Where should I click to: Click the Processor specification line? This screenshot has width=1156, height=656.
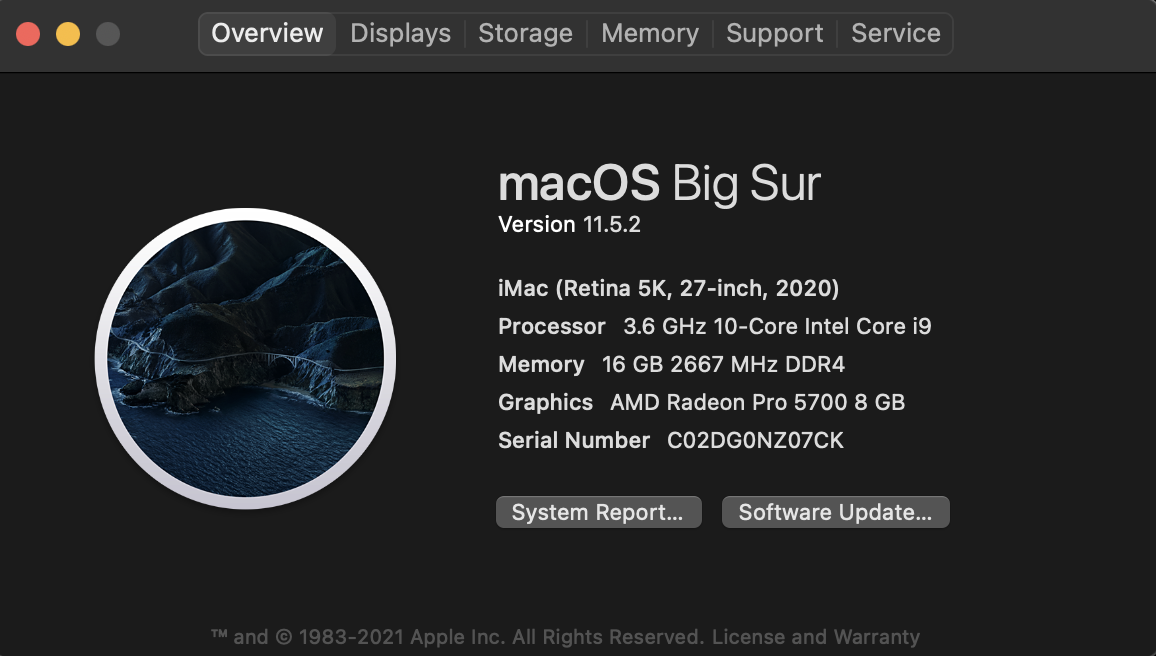[714, 327]
